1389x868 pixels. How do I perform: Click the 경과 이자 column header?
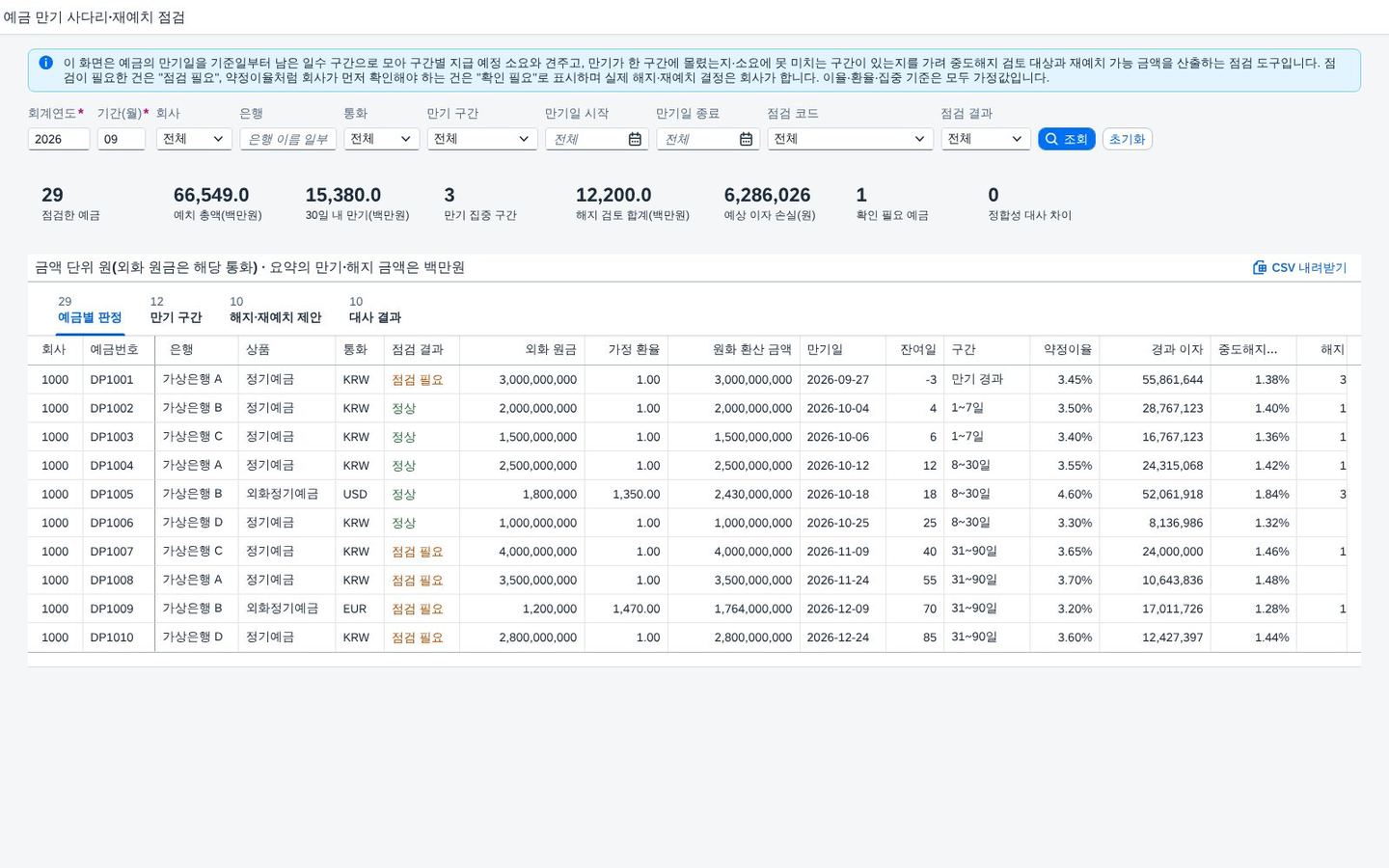pos(1155,350)
